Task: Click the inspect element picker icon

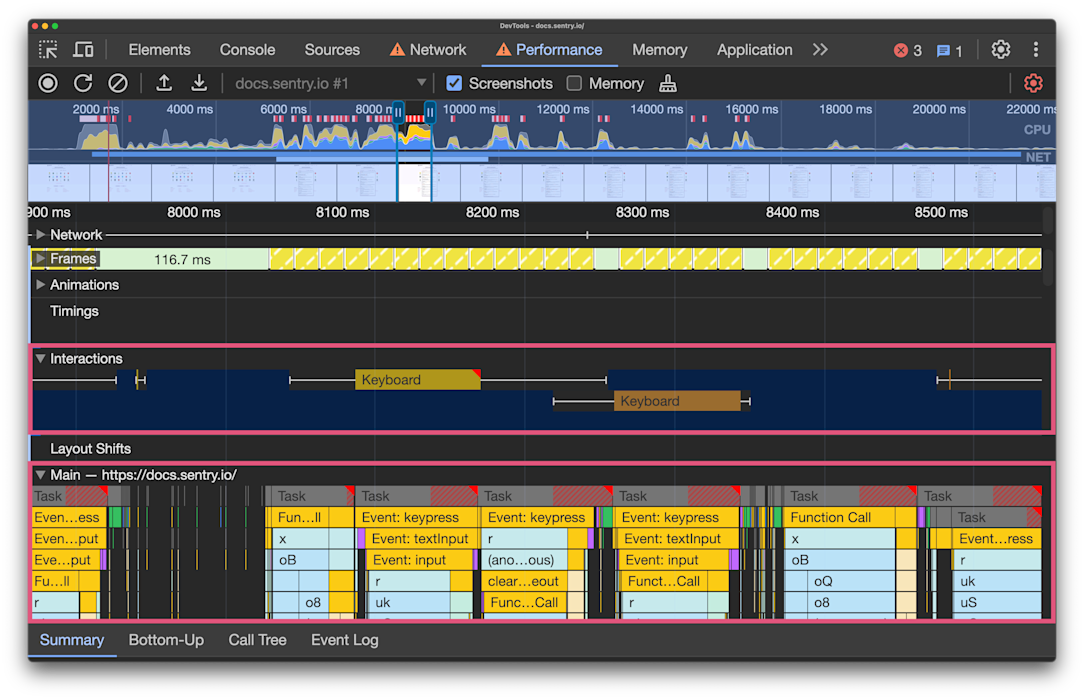Action: pyautogui.click(x=48, y=50)
